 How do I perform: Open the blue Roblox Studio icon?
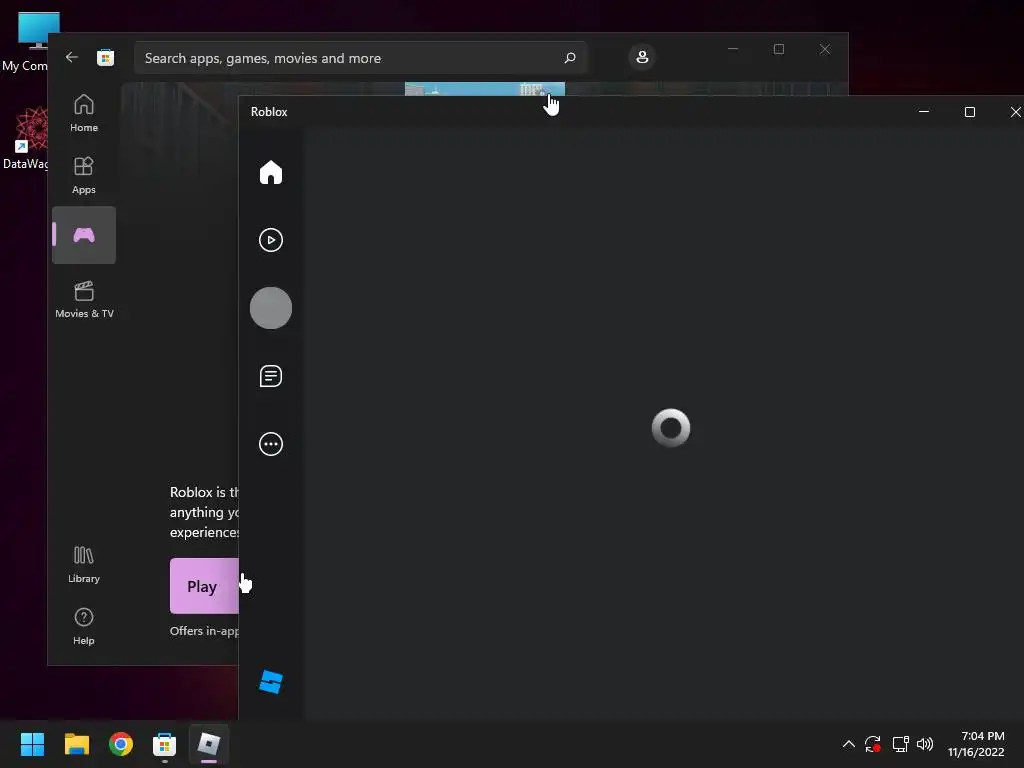click(x=270, y=682)
